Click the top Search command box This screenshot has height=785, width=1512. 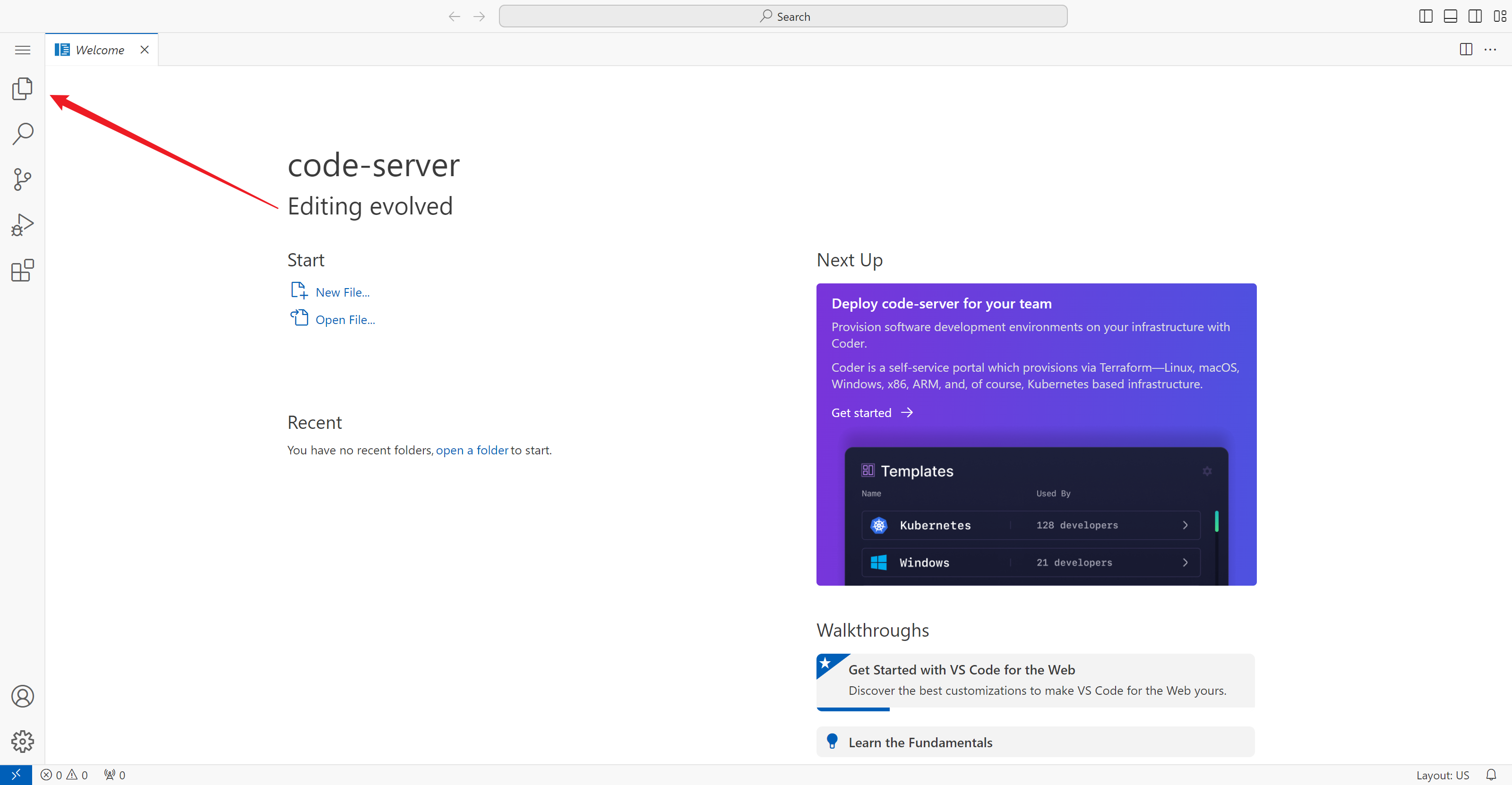point(782,17)
